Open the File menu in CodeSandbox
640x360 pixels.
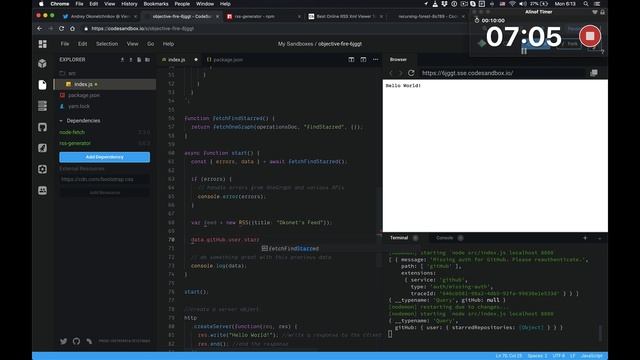pyautogui.click(x=65, y=44)
